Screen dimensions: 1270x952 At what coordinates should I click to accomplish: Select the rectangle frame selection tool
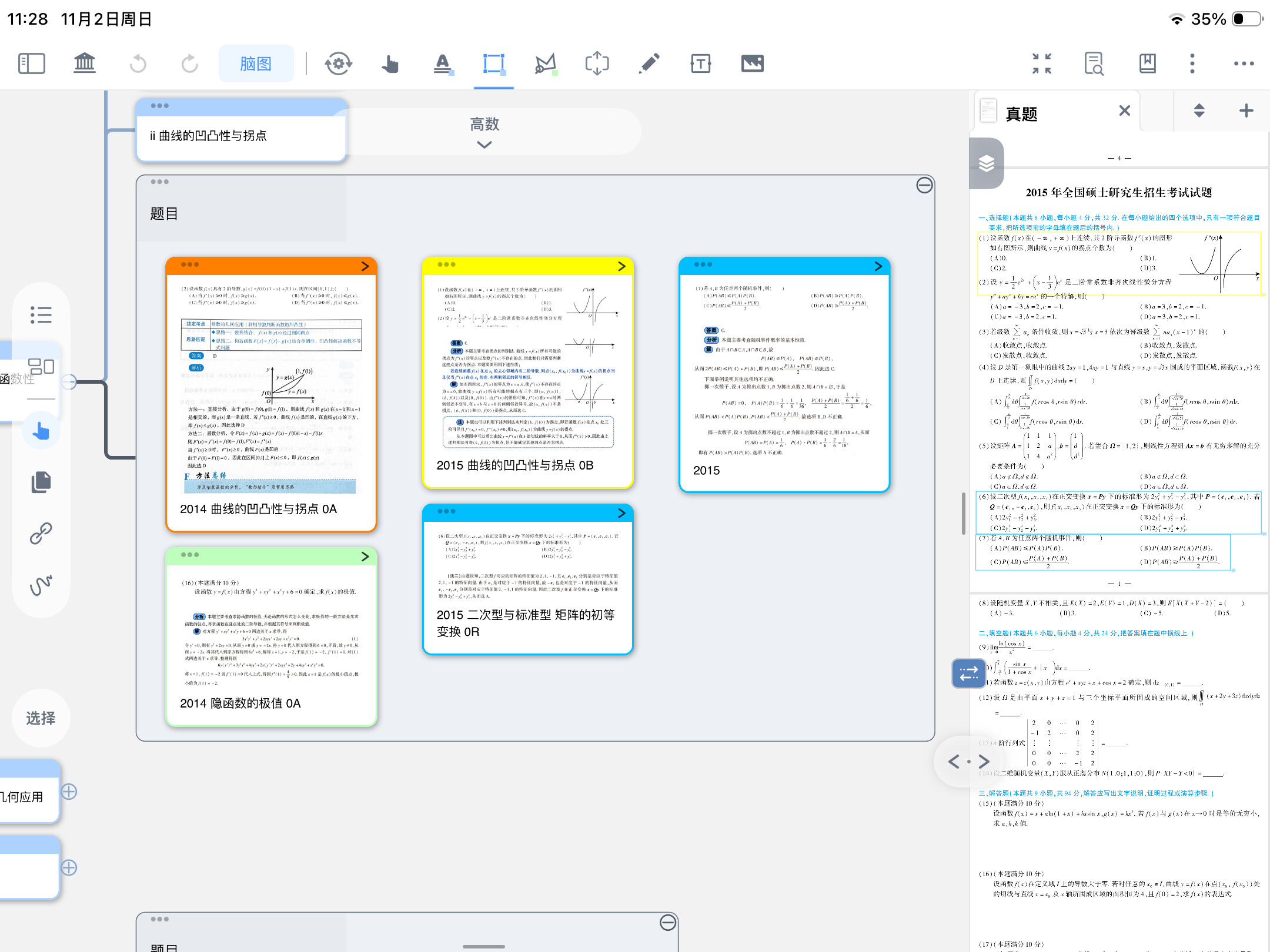click(493, 63)
